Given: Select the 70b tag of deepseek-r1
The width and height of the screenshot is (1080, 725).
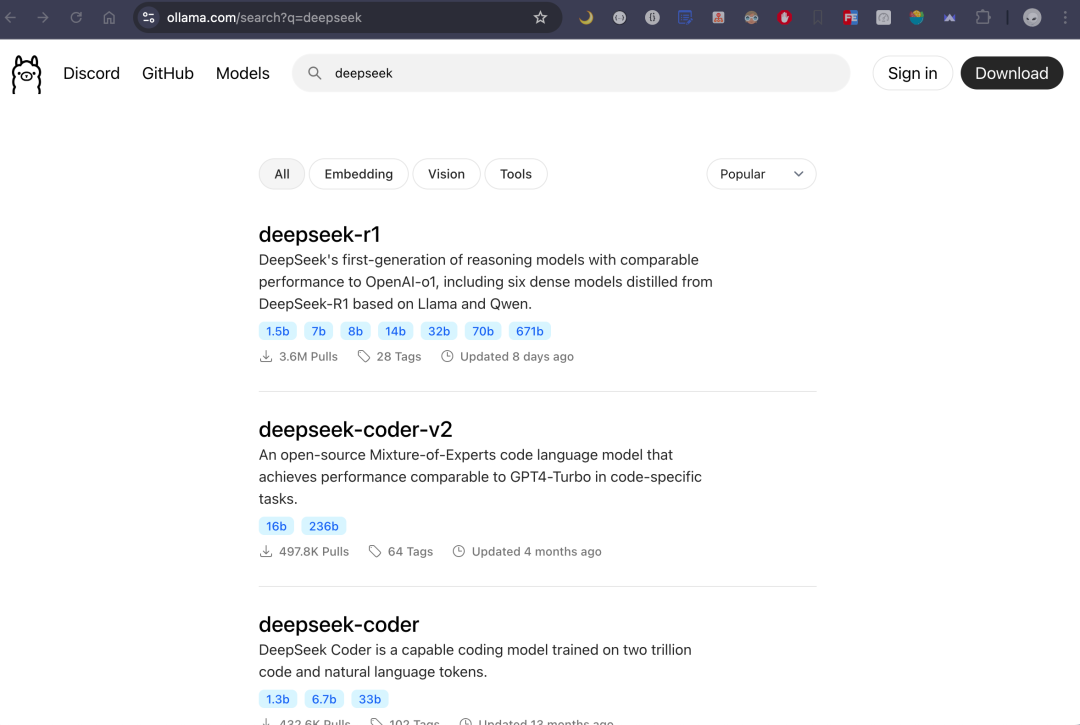Looking at the screenshot, I should (483, 331).
